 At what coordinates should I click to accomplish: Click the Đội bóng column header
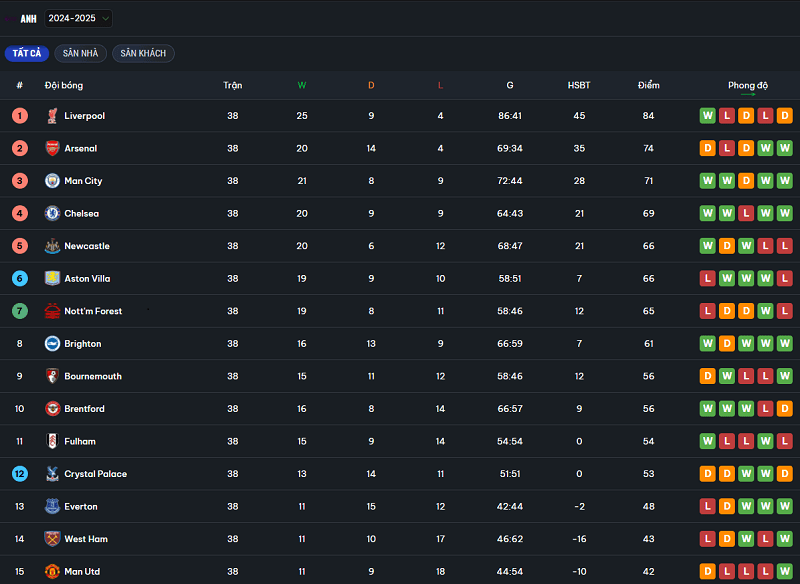64,85
